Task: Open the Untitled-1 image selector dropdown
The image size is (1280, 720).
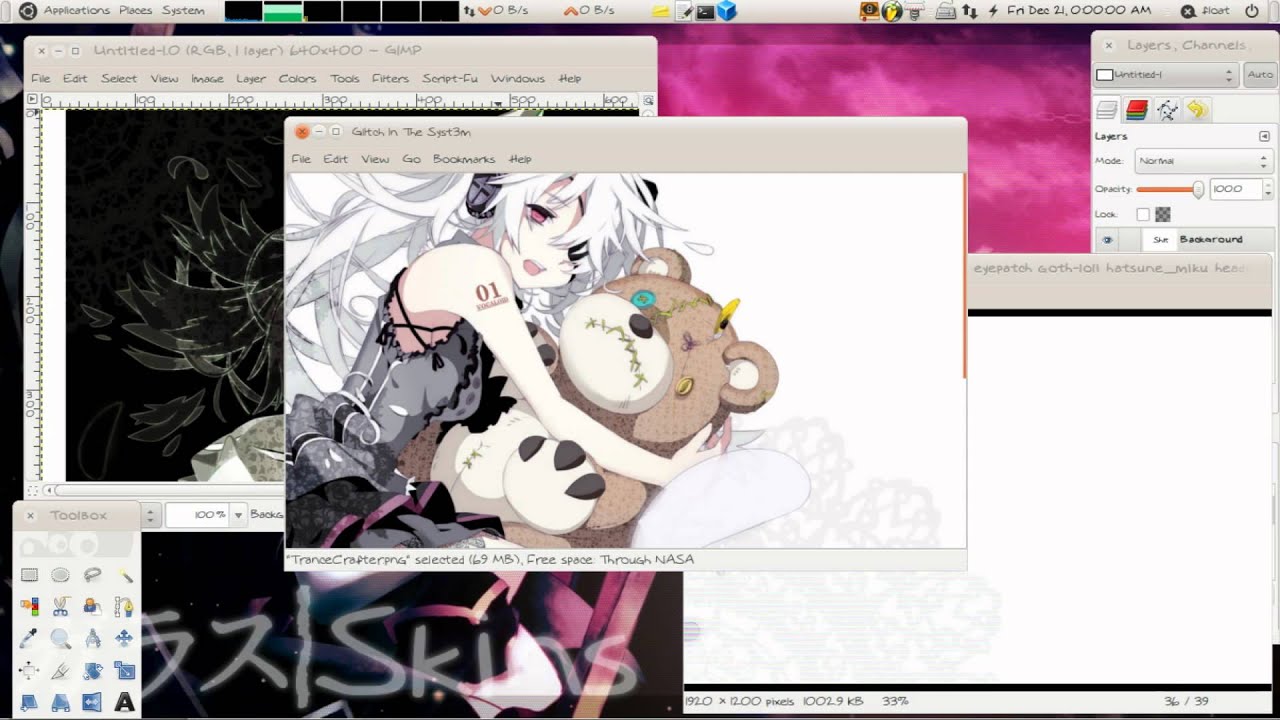Action: point(1166,75)
